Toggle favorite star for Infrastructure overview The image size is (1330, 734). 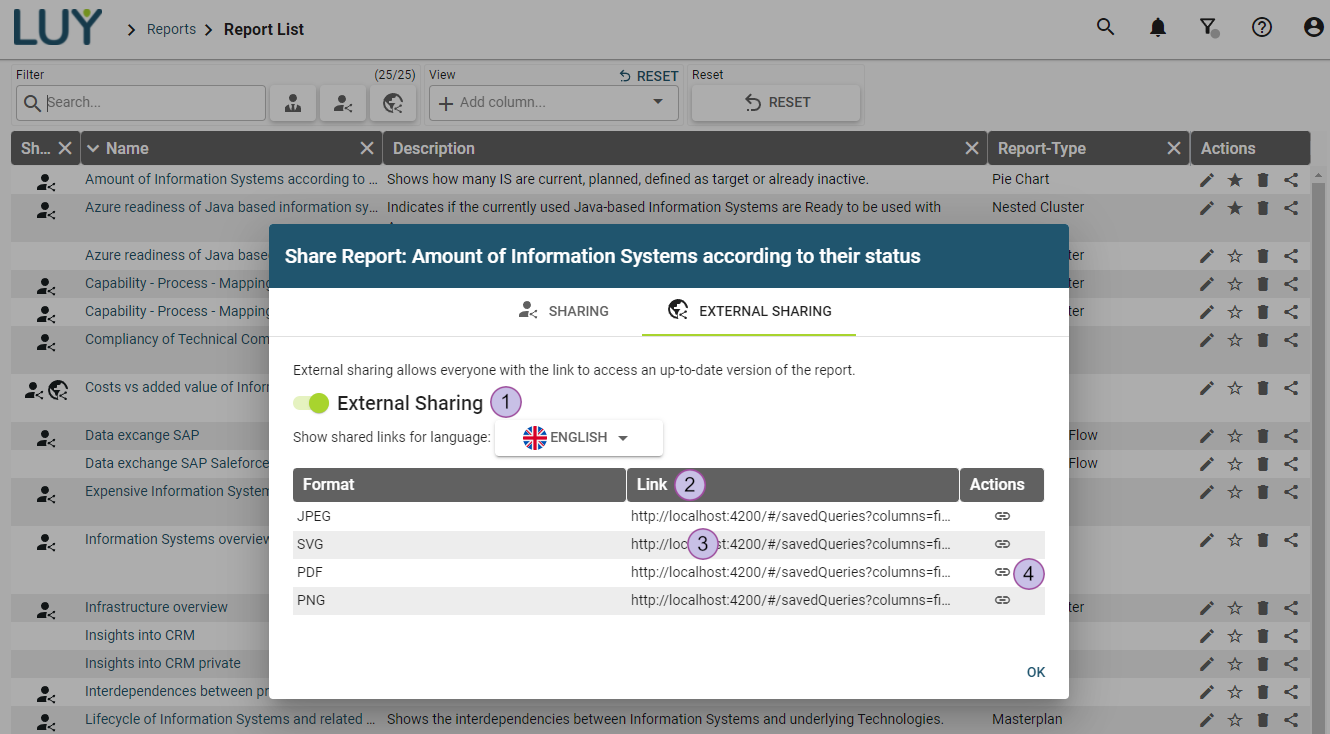(1235, 607)
